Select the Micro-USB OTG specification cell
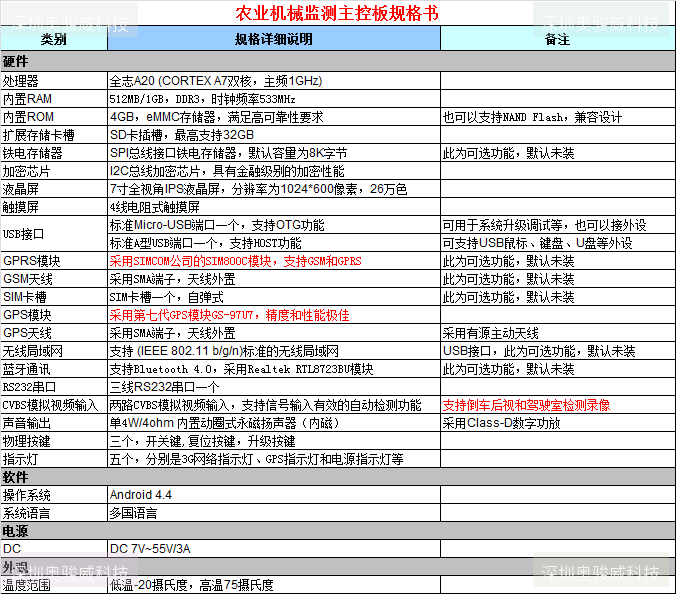676x594 pixels. [x=274, y=225]
